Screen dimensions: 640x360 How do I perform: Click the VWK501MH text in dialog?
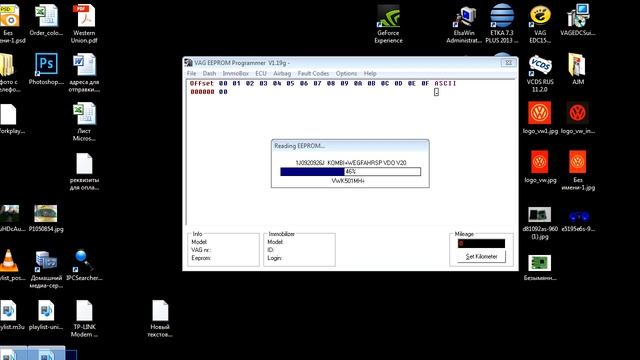pos(348,180)
